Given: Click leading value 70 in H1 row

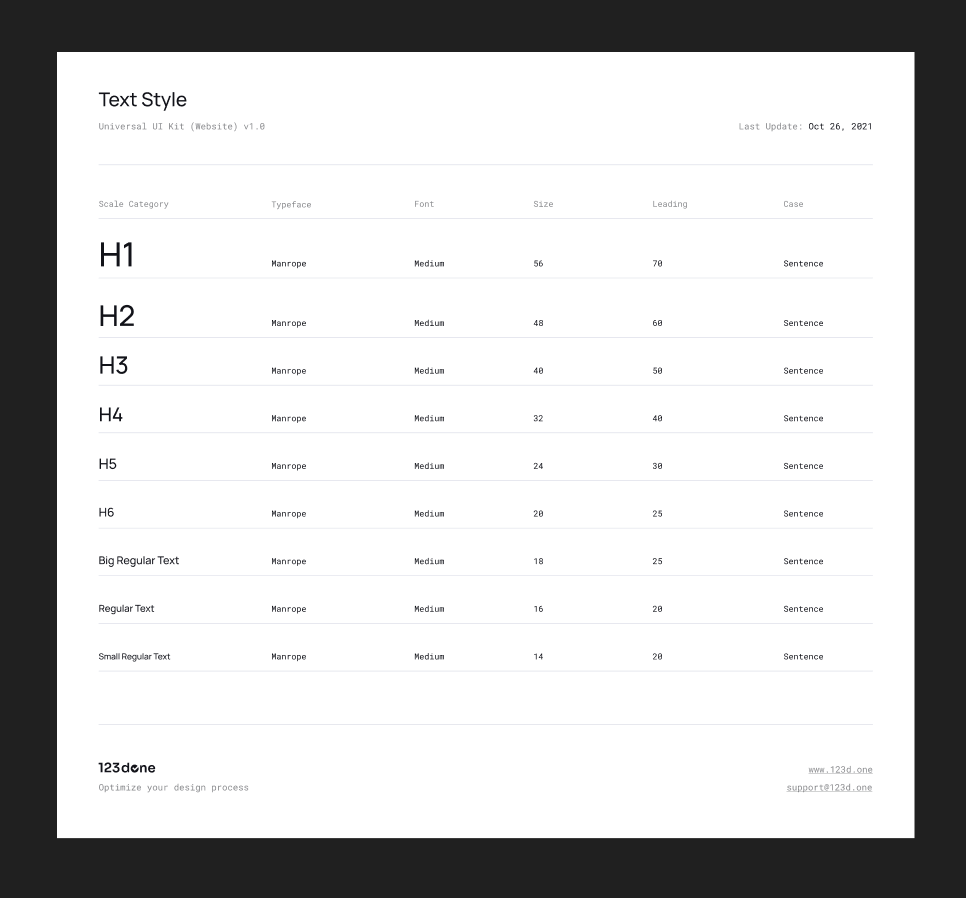Looking at the screenshot, I should [x=657, y=264].
